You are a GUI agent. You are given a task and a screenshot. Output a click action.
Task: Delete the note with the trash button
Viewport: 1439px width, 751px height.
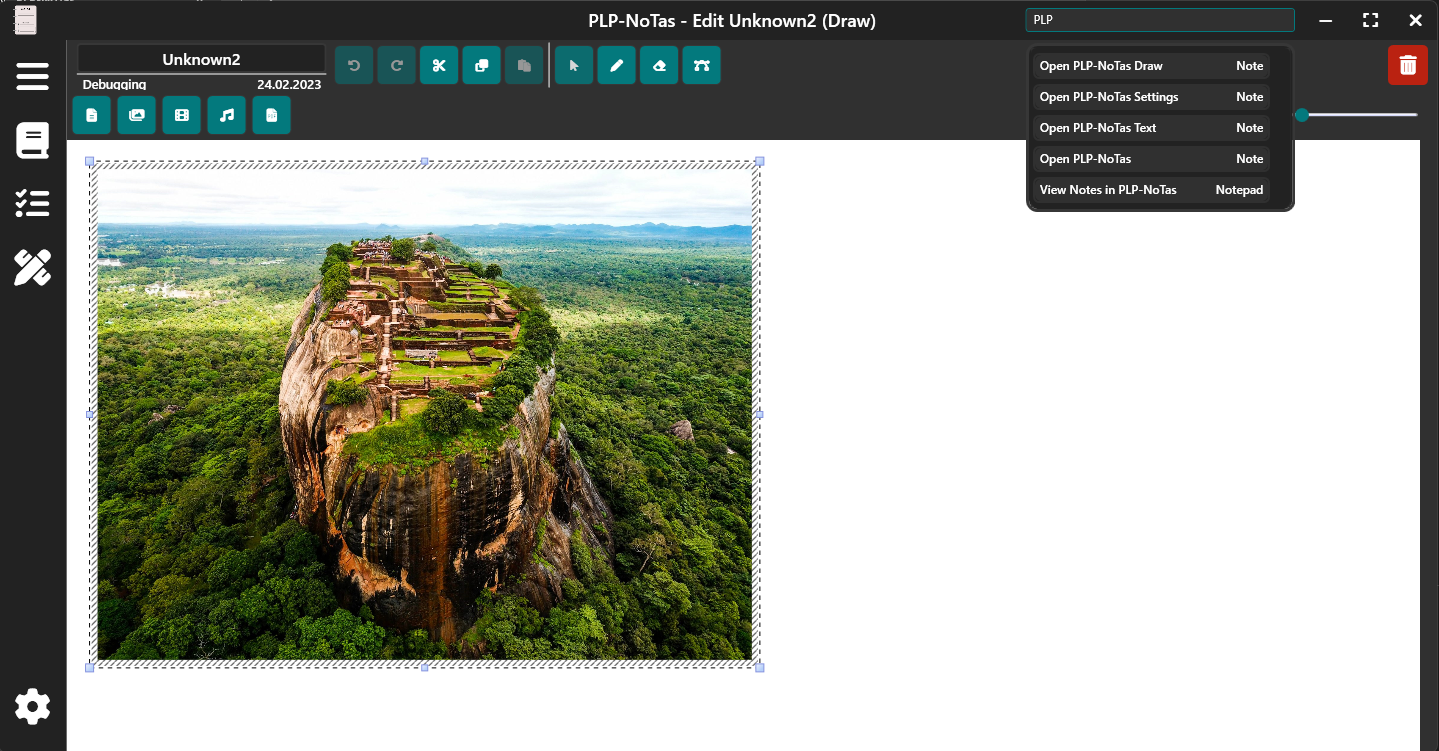tap(1407, 65)
